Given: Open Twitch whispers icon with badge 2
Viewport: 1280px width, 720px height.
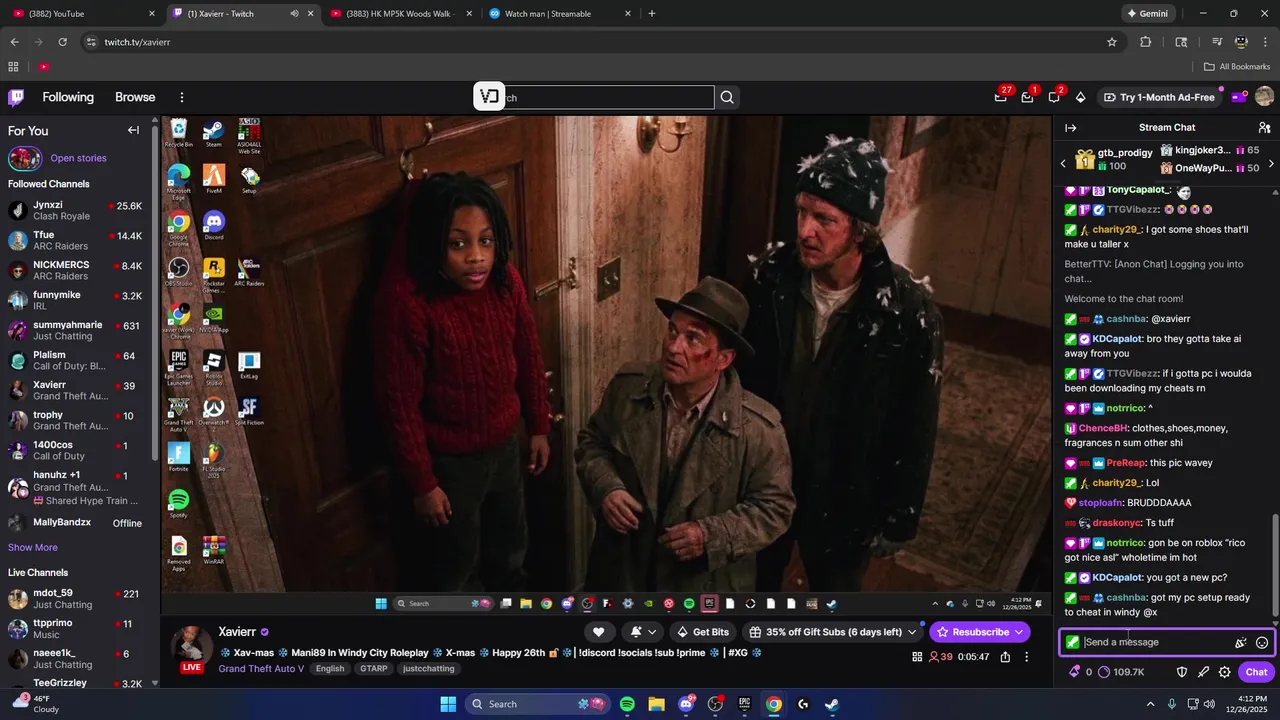Looking at the screenshot, I should (x=1054, y=97).
